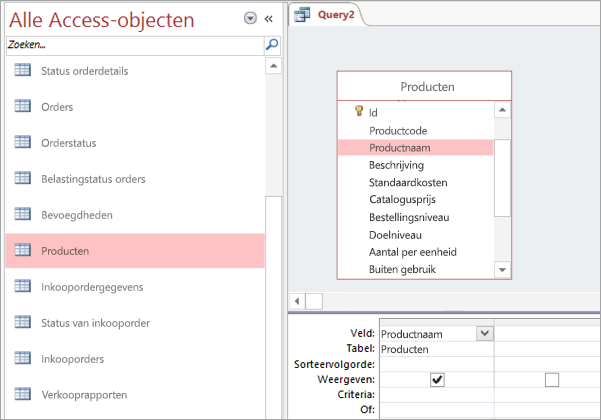Image resolution: width=601 pixels, height=420 pixels.
Task: Click the table icon beside Verkooprapporten
Action: click(x=23, y=394)
